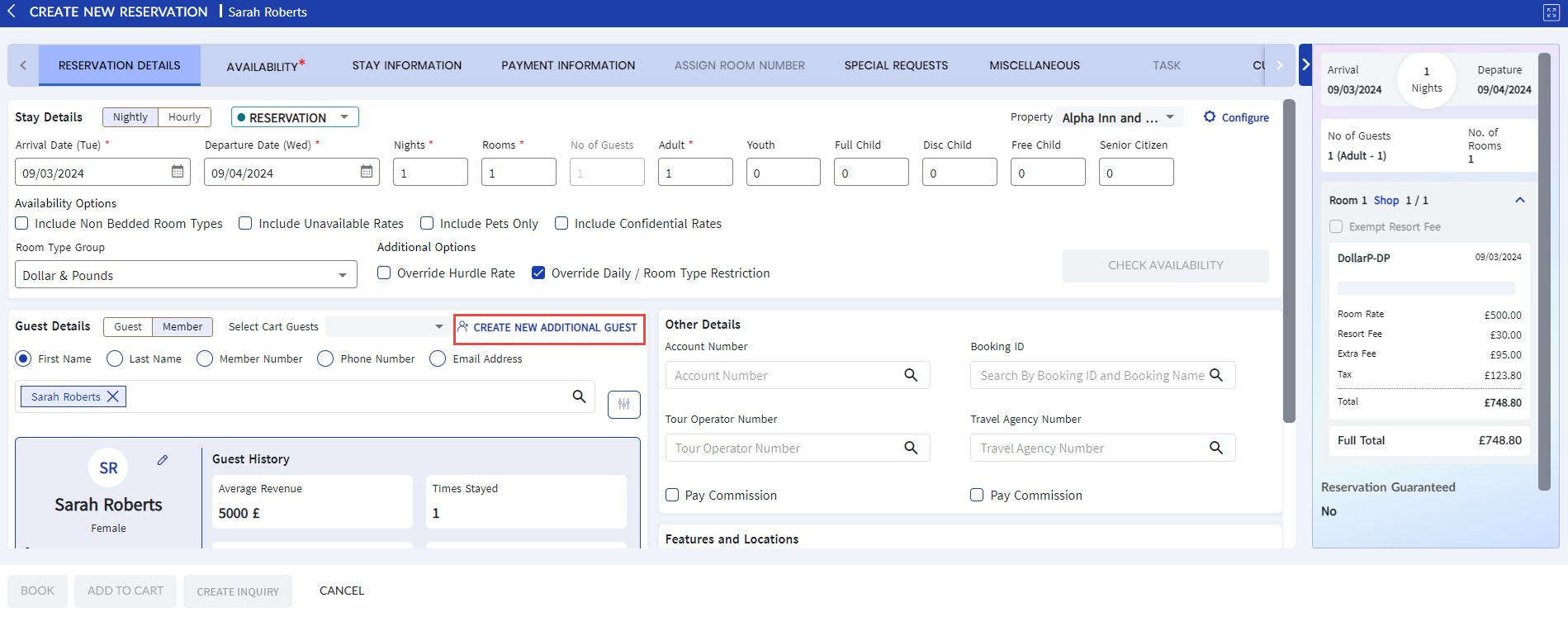The width and height of the screenshot is (1568, 617).
Task: Uncheck Override Daily / Room Type Restriction
Action: coord(538,273)
